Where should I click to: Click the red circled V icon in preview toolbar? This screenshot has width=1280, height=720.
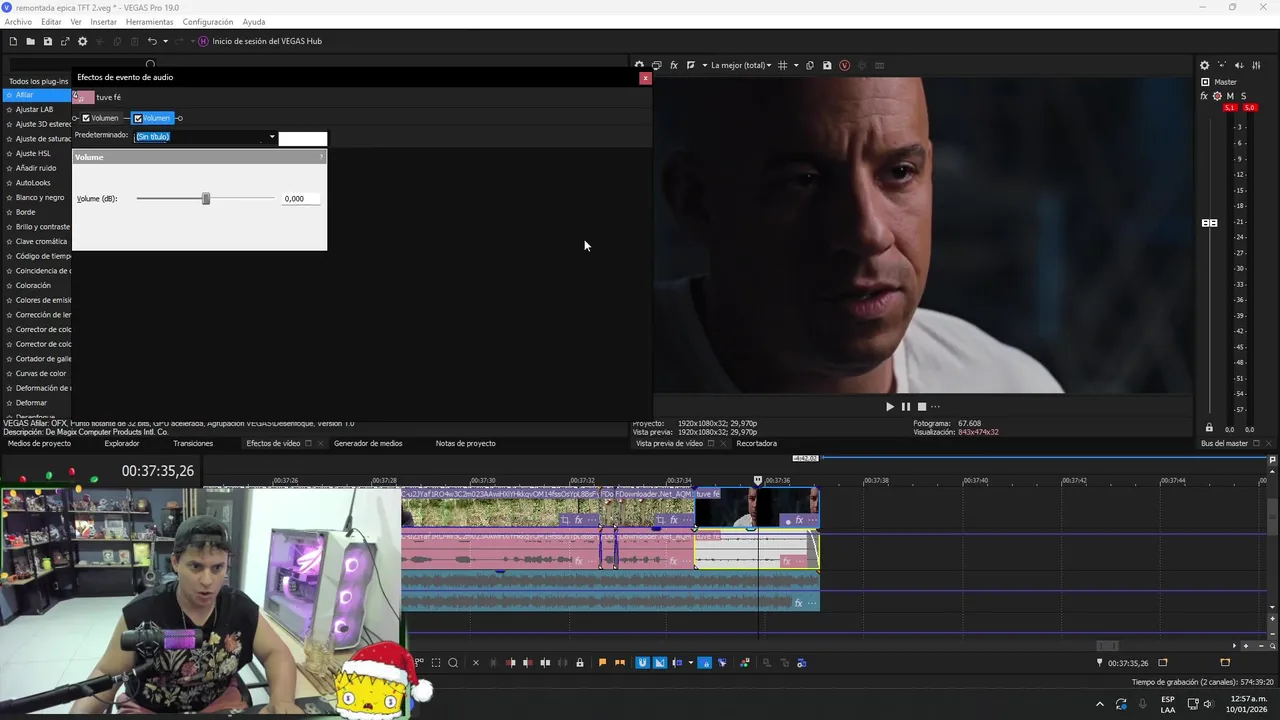tap(844, 65)
